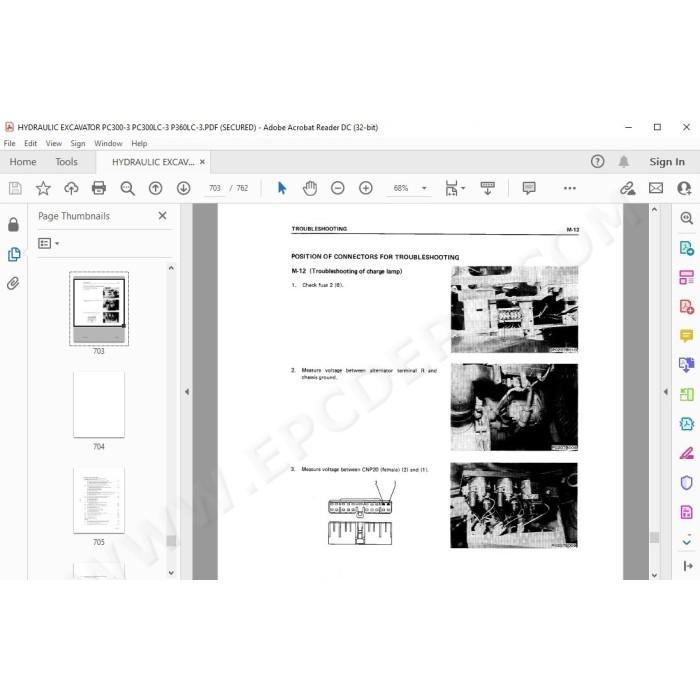The height and width of the screenshot is (700, 700).
Task: Show more tools with the down chevron
Action: [687, 541]
